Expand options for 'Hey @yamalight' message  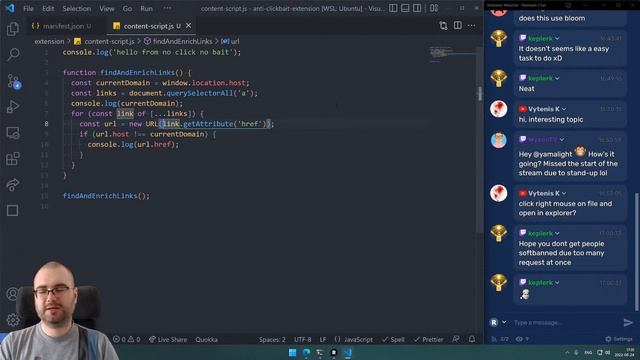562,140
